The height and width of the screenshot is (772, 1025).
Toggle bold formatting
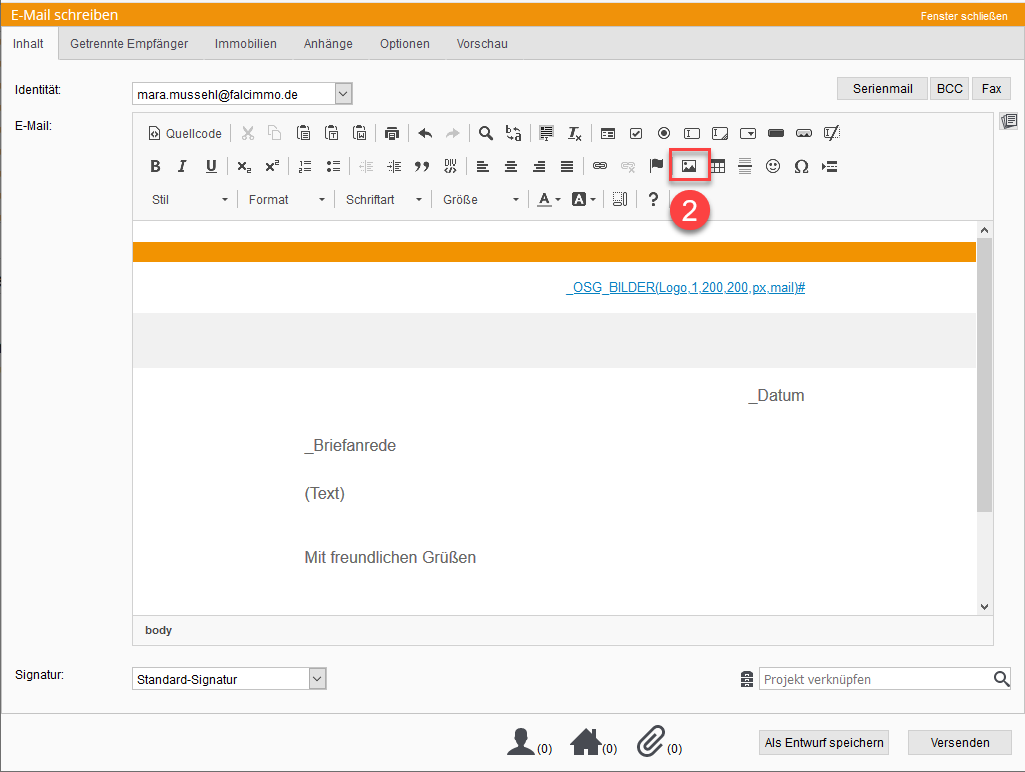[x=155, y=167]
